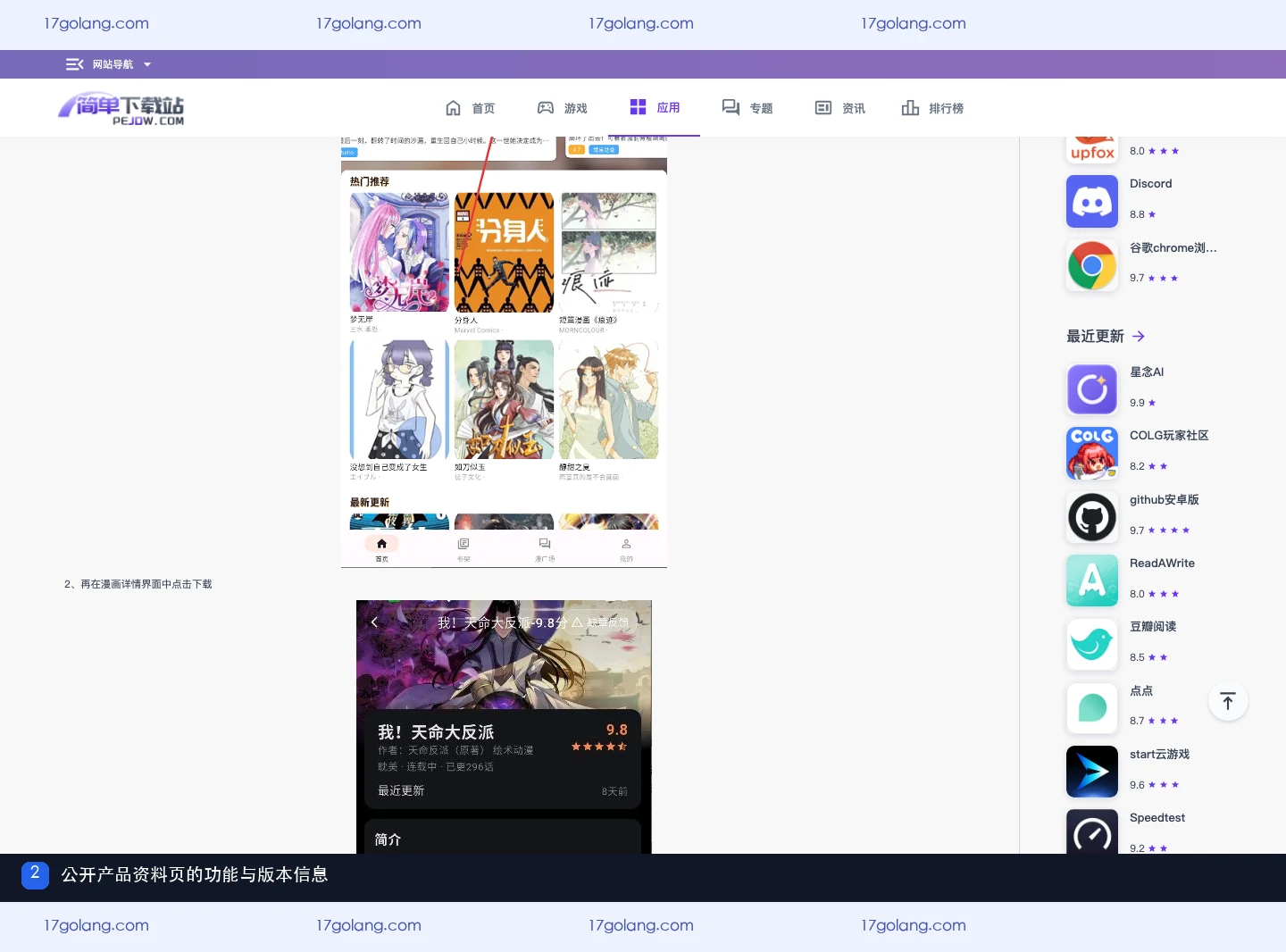Open the Discord app icon
This screenshot has width=1286, height=952.
coord(1091,202)
